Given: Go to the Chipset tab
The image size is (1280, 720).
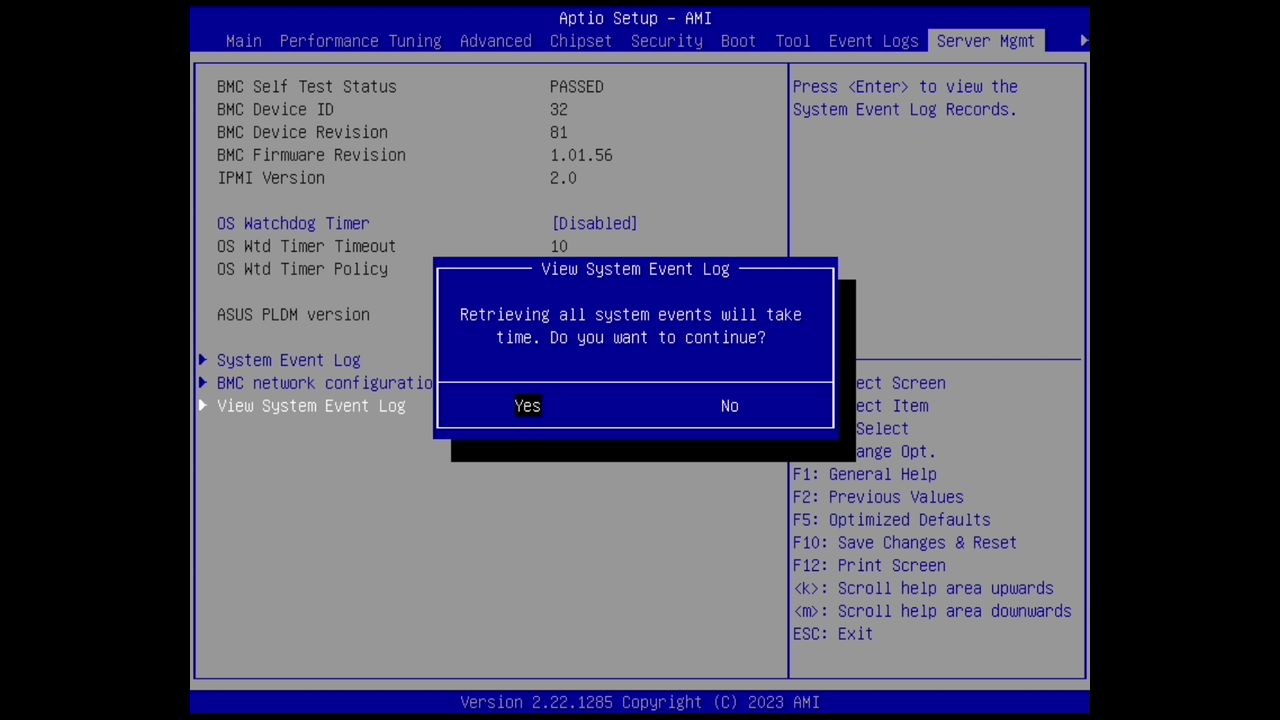Looking at the screenshot, I should pyautogui.click(x=580, y=41).
